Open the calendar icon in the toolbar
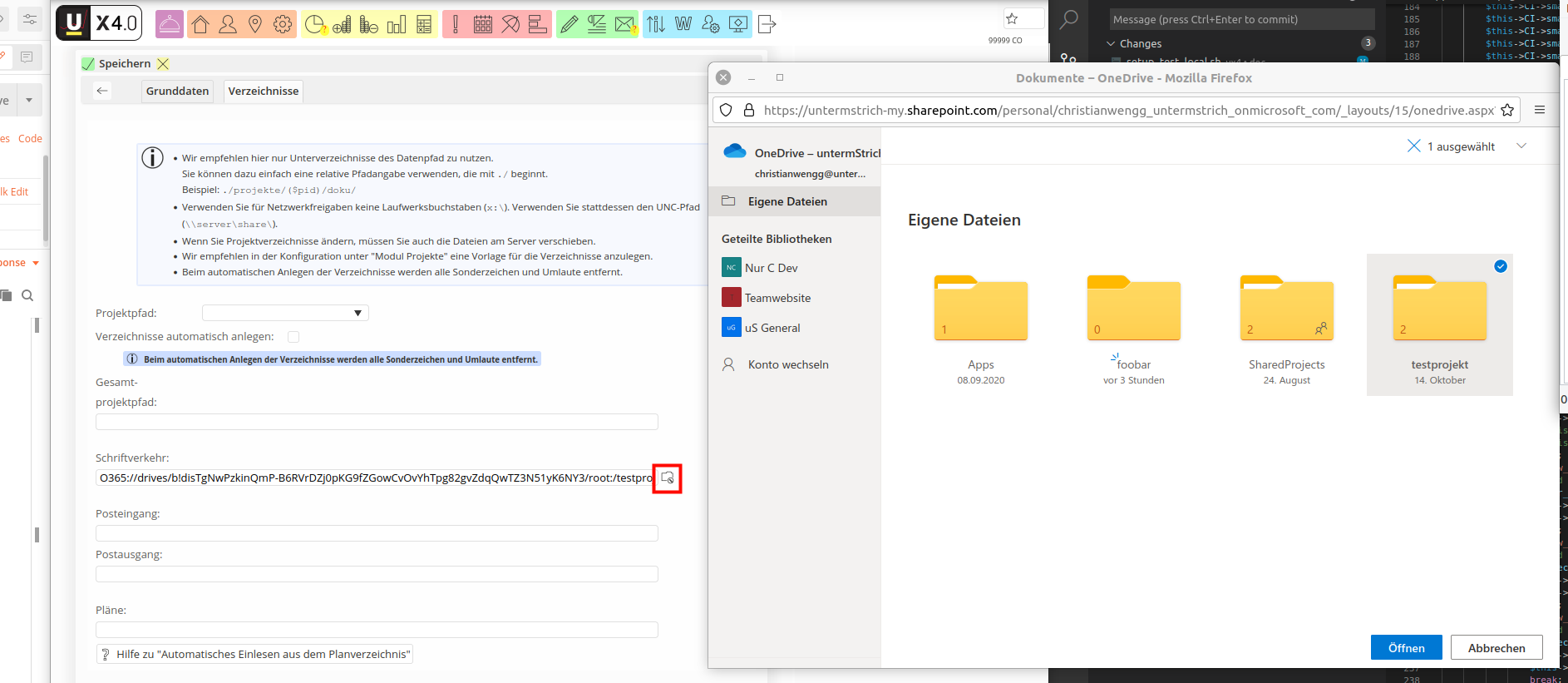The width and height of the screenshot is (1568, 683). 483,24
